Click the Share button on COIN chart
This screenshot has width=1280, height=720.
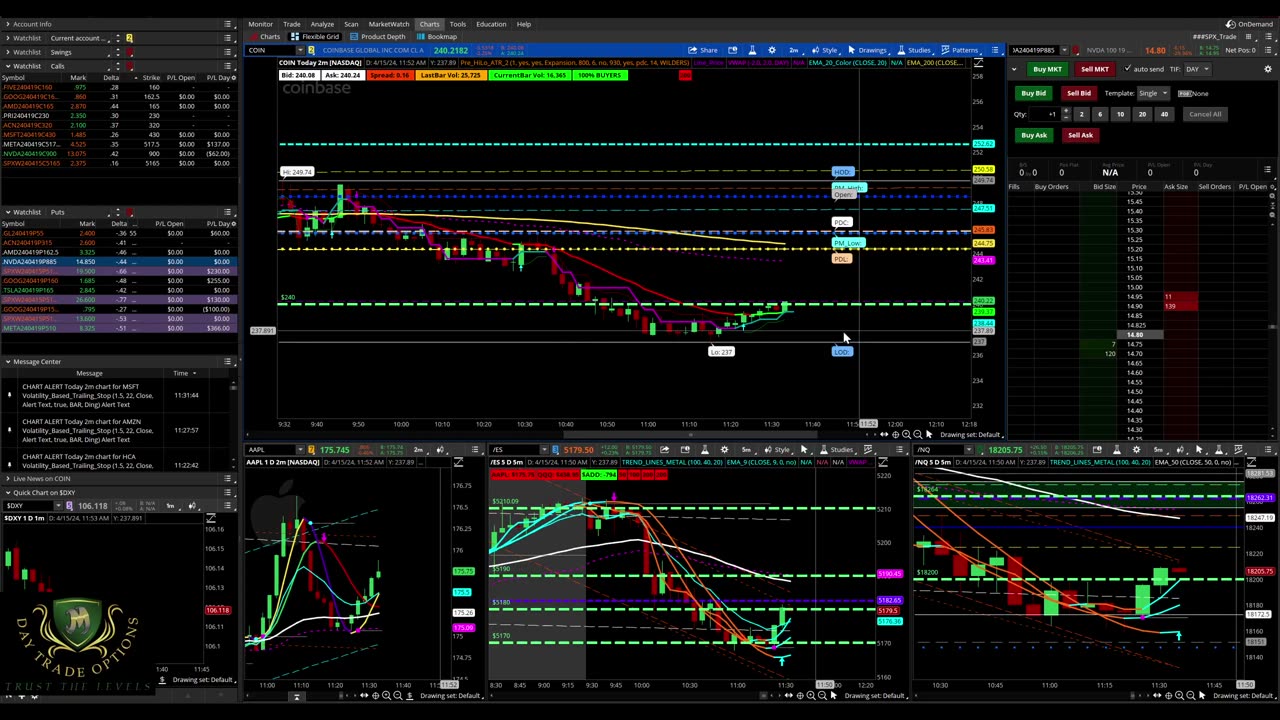pos(703,50)
